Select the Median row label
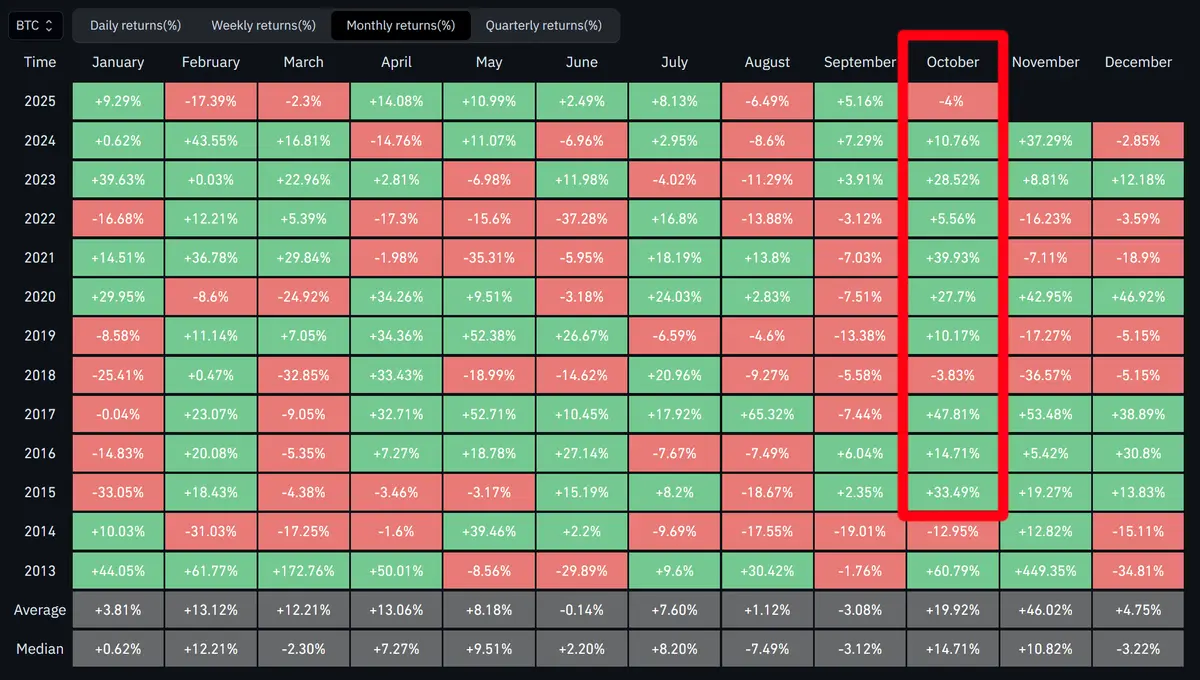Screen dimensions: 1200x680 click(x=40, y=649)
